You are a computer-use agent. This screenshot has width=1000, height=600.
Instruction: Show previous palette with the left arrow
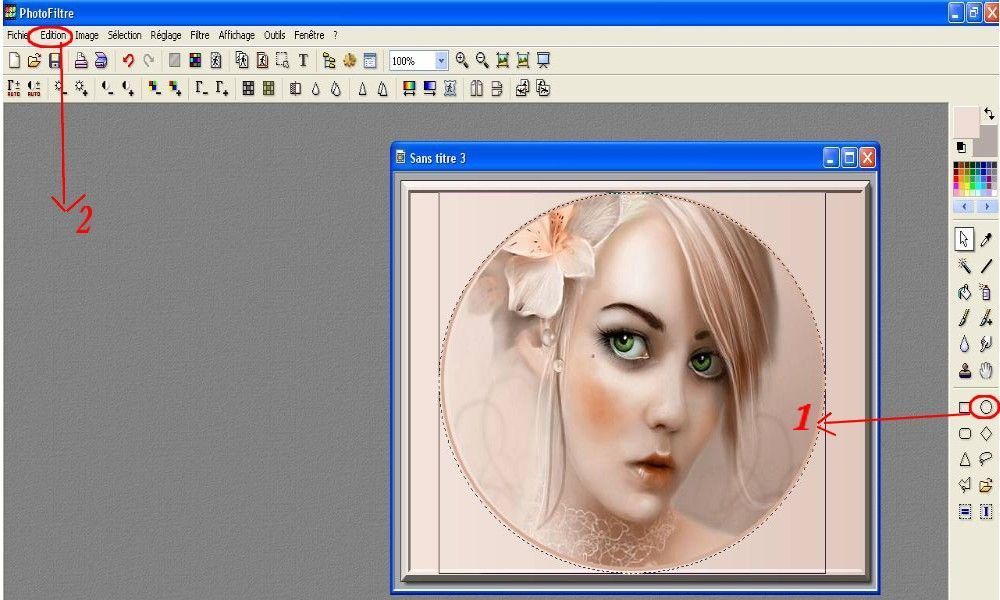pos(964,207)
